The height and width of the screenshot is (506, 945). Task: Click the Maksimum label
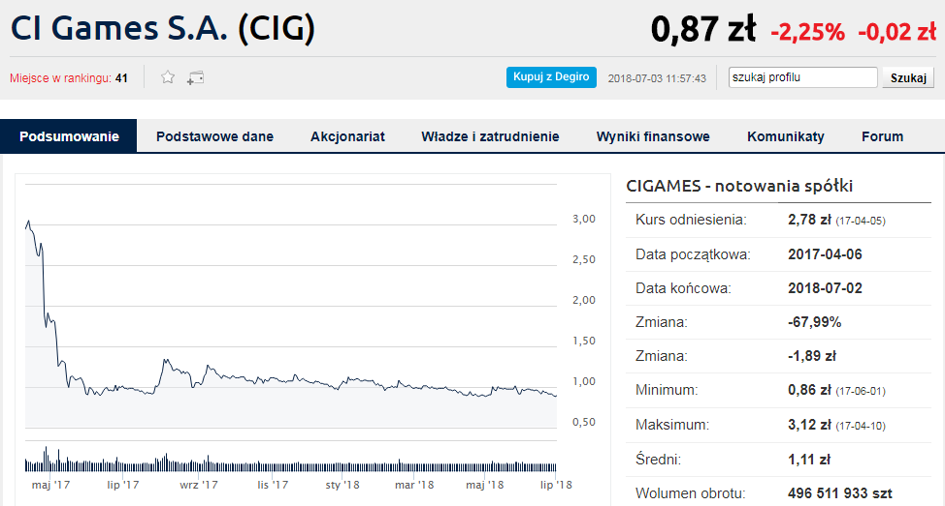point(672,425)
